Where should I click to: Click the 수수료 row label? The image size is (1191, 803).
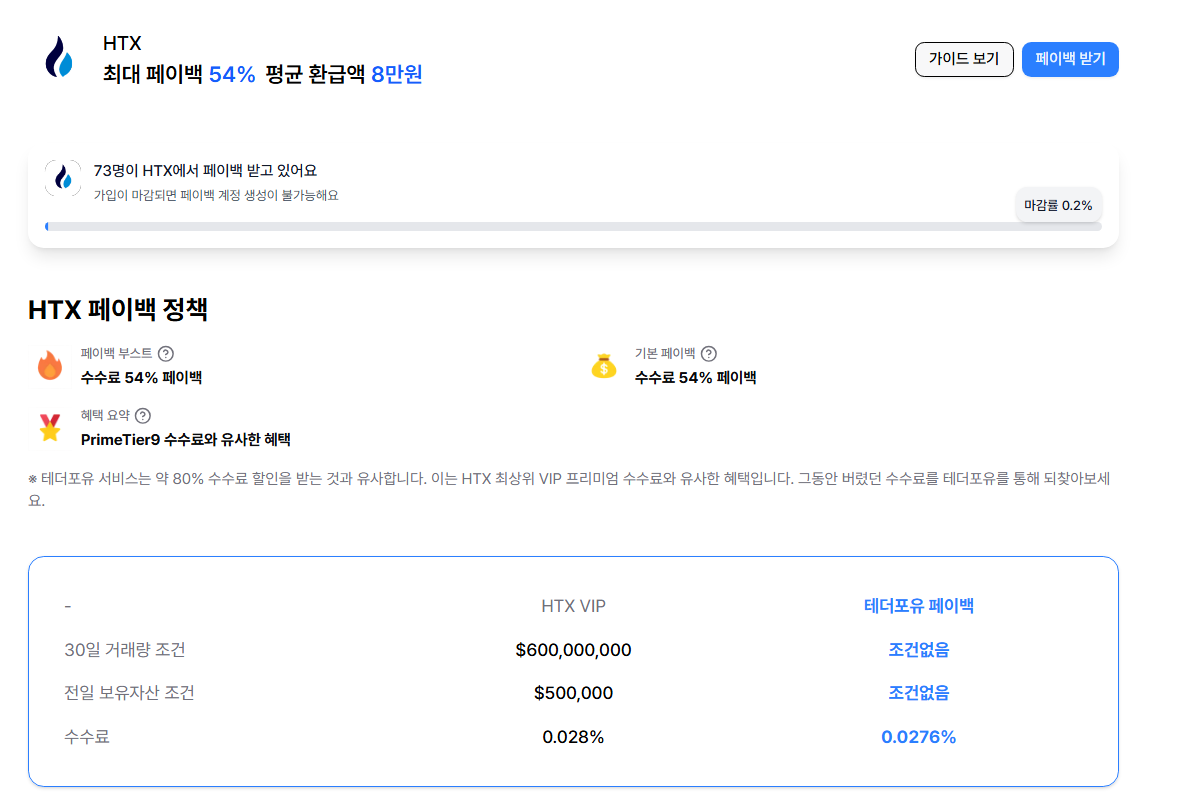tap(87, 737)
